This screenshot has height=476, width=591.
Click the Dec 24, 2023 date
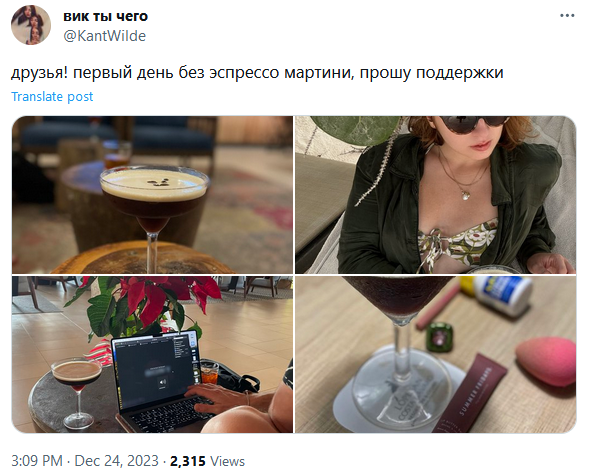pyautogui.click(x=116, y=461)
